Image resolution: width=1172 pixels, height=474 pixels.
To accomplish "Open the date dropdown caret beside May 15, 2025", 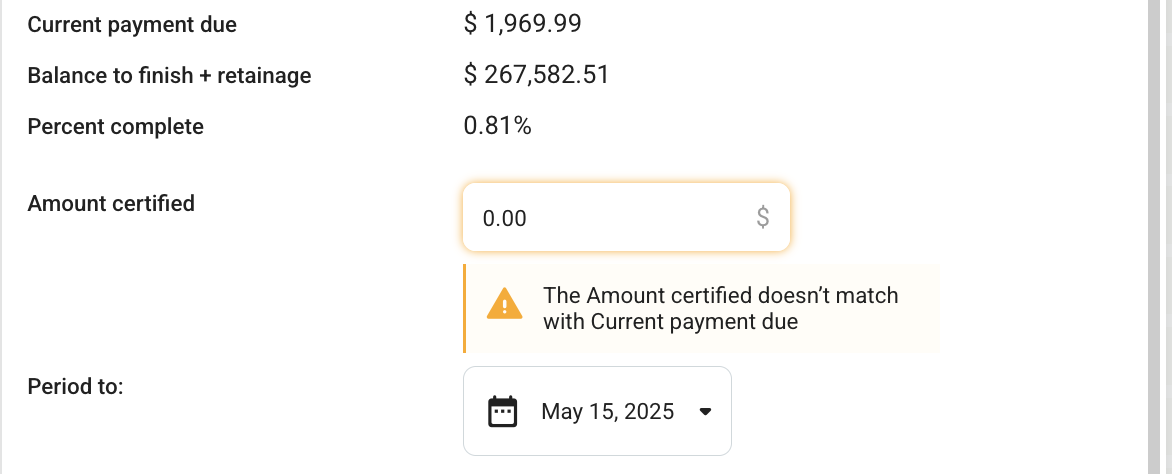I will pyautogui.click(x=705, y=411).
